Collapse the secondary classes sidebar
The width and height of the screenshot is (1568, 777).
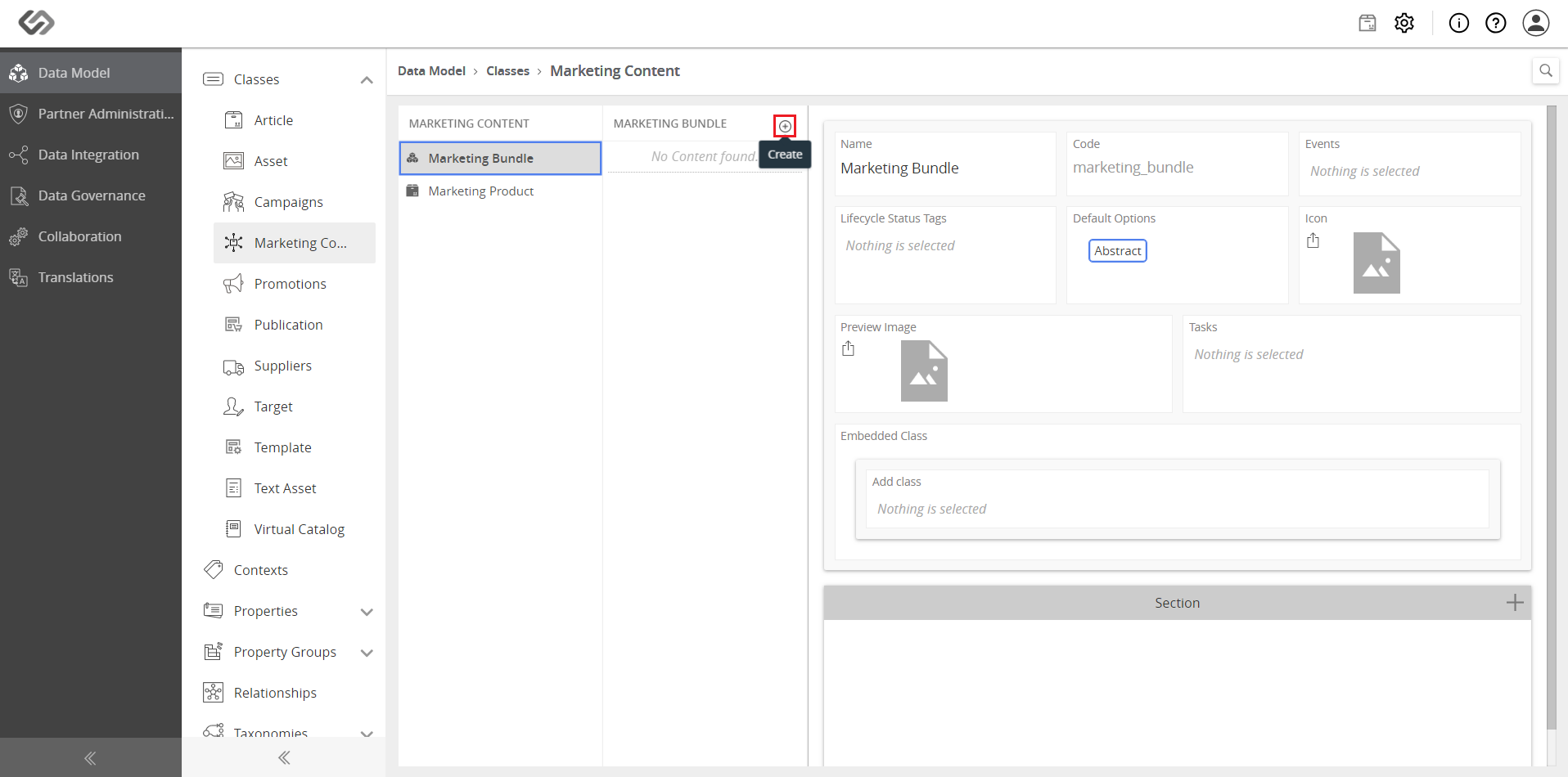[284, 758]
